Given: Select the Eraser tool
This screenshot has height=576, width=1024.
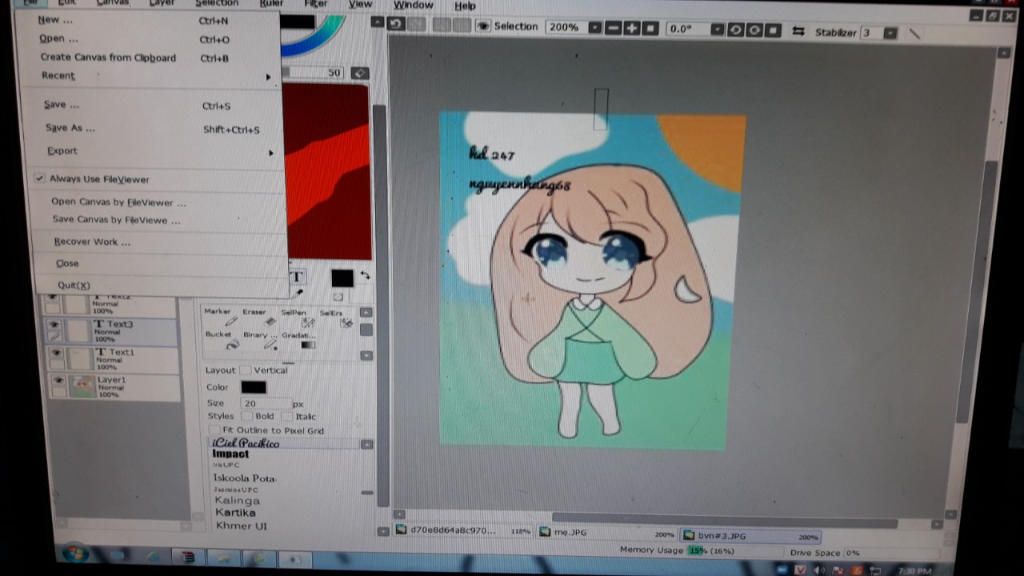Looking at the screenshot, I should click(269, 321).
